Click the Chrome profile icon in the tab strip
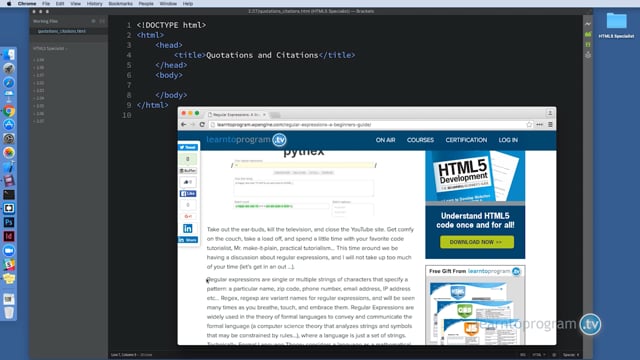 550,113
